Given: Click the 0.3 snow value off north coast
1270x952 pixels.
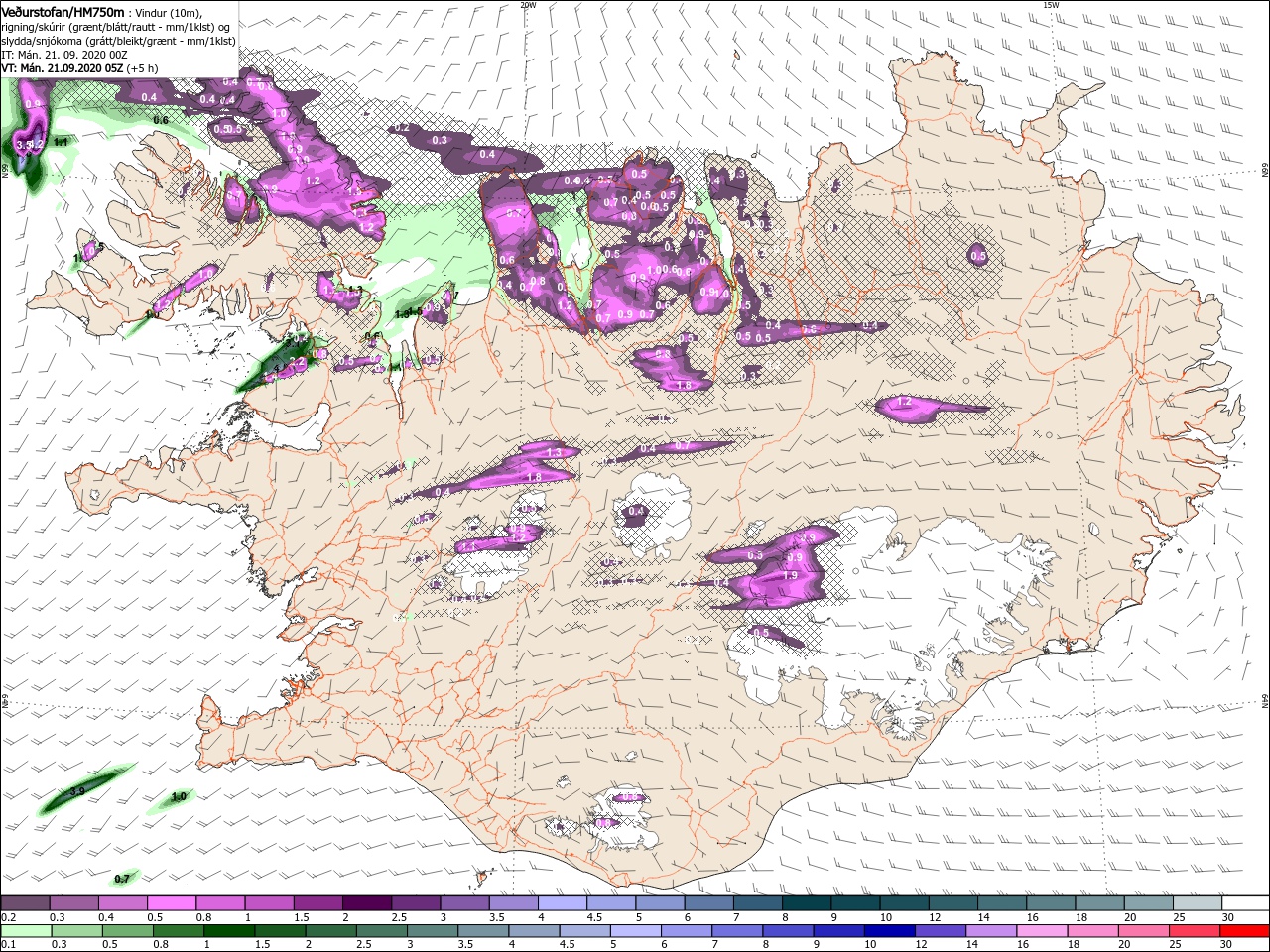Looking at the screenshot, I should (x=440, y=140).
